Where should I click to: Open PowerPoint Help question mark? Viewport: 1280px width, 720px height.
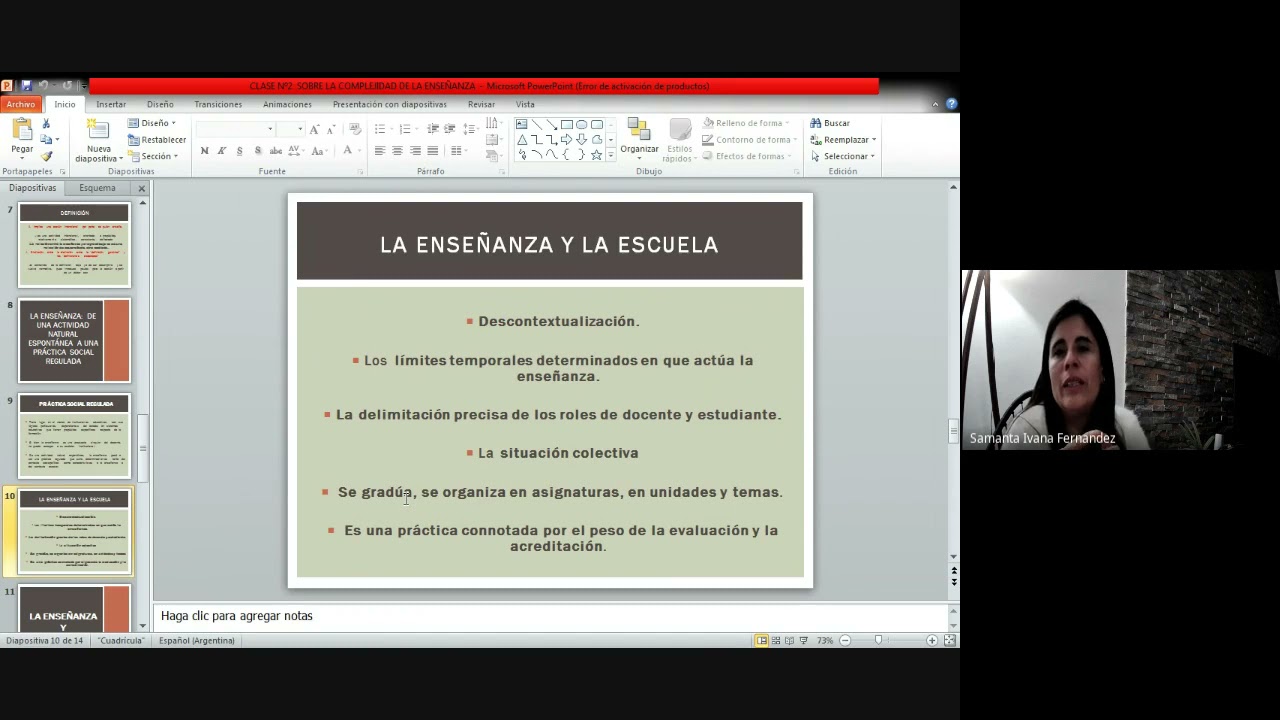click(951, 104)
